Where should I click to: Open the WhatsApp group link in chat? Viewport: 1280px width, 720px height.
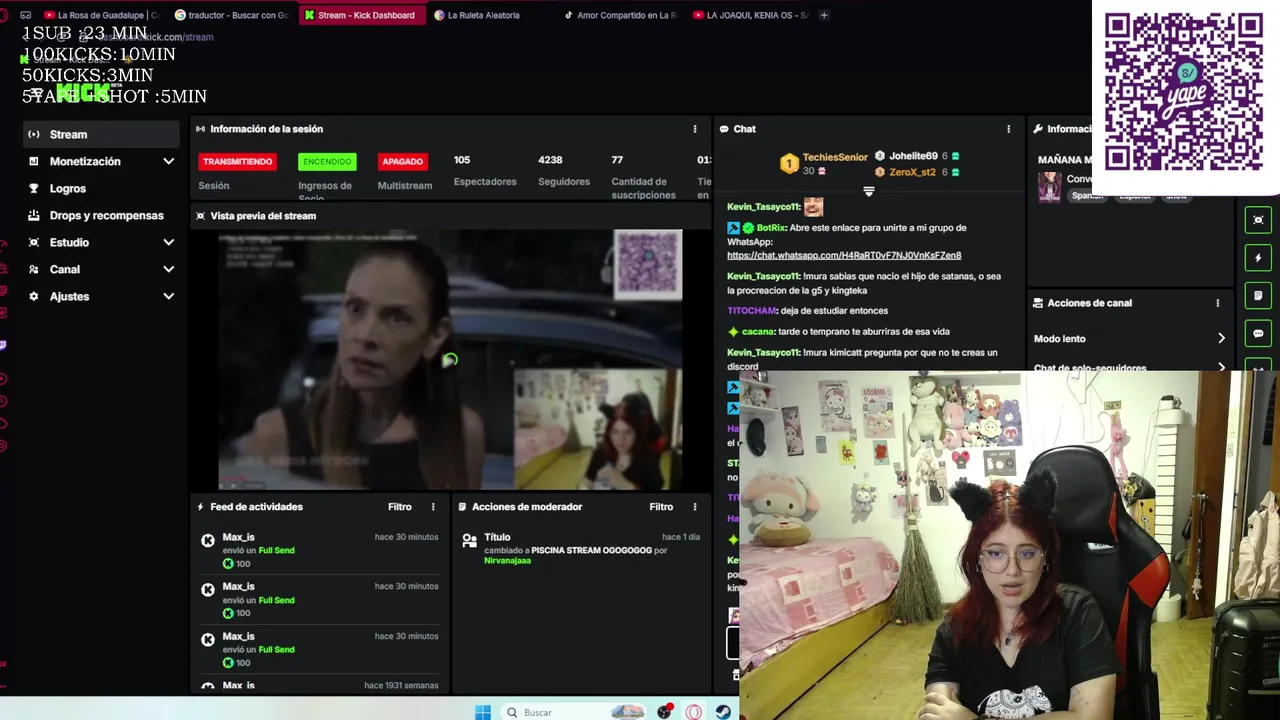844,256
